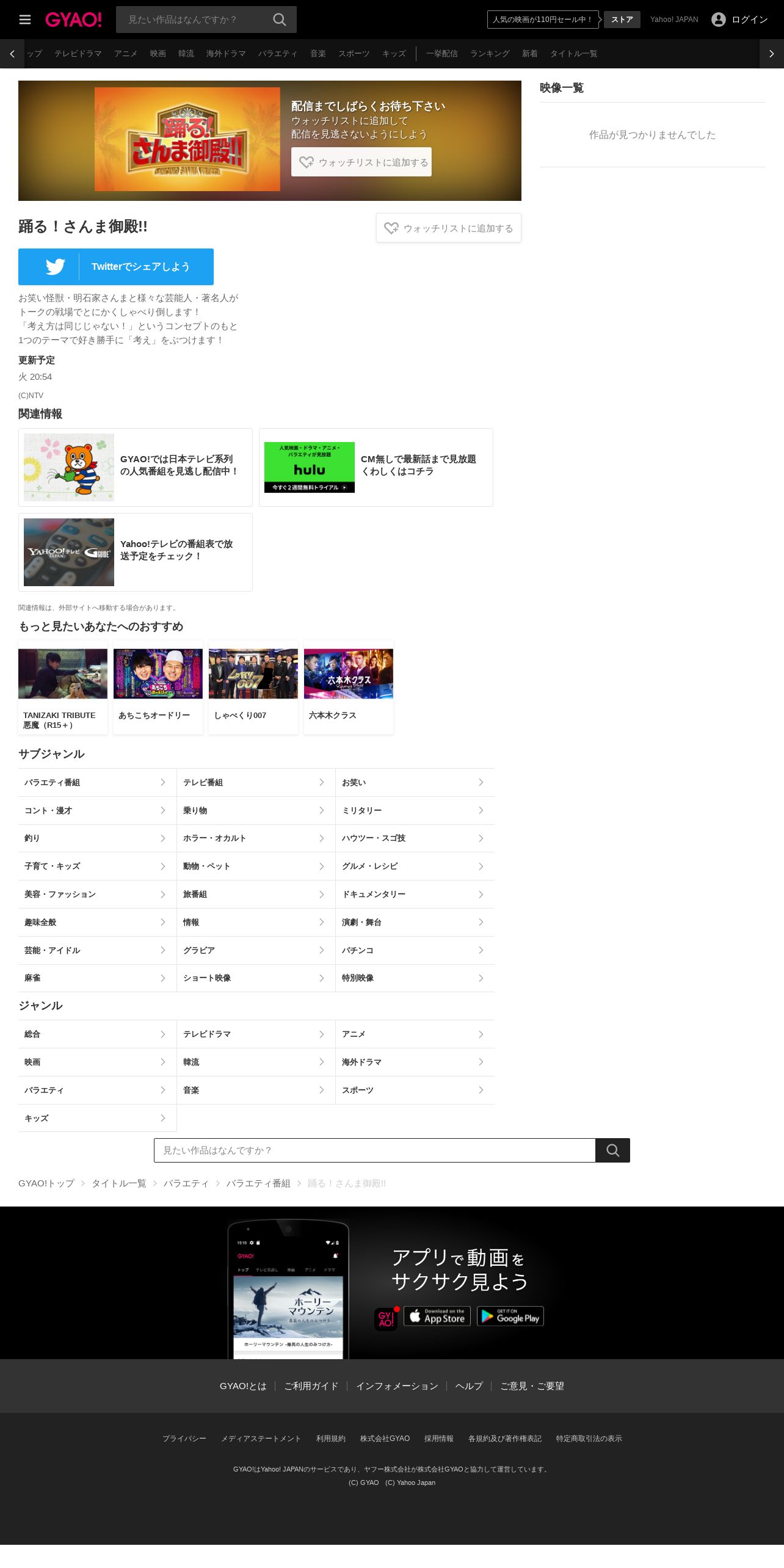Open 映画 genre row
This screenshot has width=784, height=1568.
coord(97,1062)
